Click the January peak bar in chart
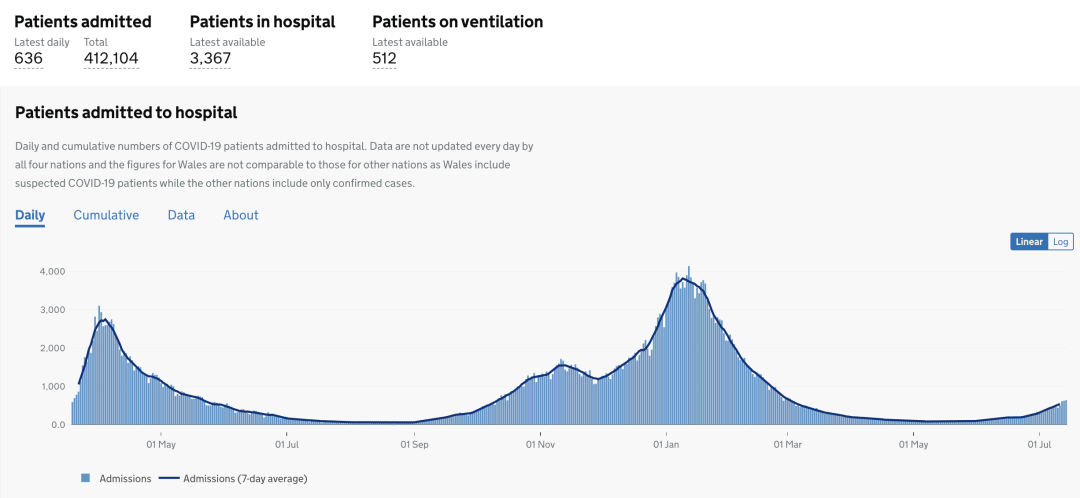Image resolution: width=1080 pixels, height=498 pixels. click(689, 344)
